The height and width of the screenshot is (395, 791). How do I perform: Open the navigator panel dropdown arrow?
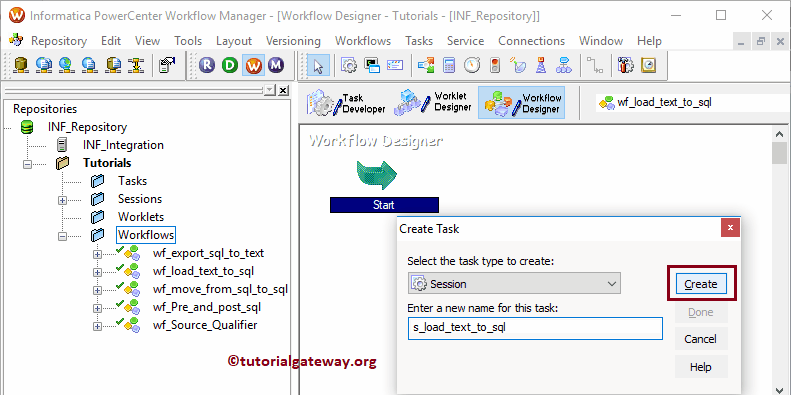(270, 90)
